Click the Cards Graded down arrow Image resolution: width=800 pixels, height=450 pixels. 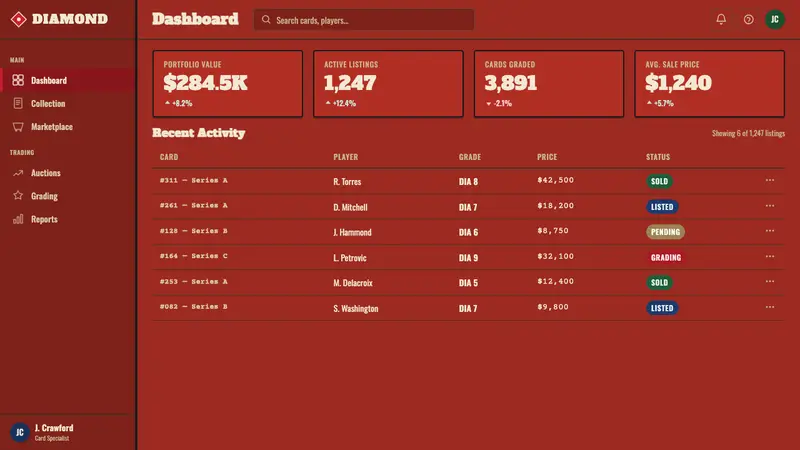click(x=488, y=104)
